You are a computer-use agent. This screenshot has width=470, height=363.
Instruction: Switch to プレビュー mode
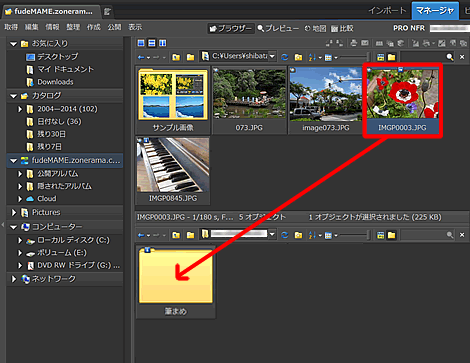point(278,28)
